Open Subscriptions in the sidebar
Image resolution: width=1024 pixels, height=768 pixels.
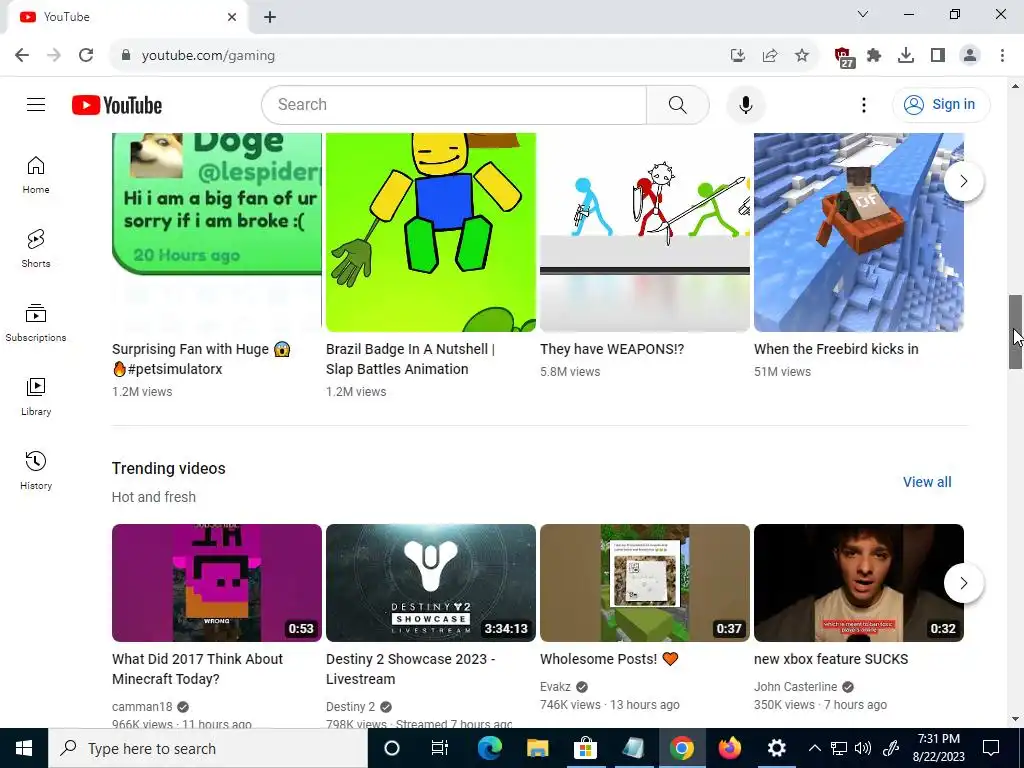(36, 323)
